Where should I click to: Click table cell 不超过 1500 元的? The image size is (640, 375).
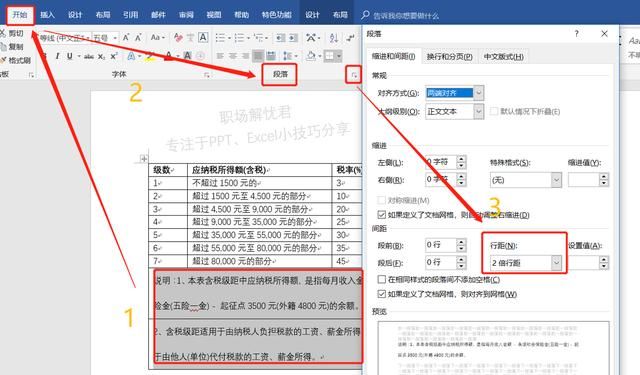pos(260,183)
